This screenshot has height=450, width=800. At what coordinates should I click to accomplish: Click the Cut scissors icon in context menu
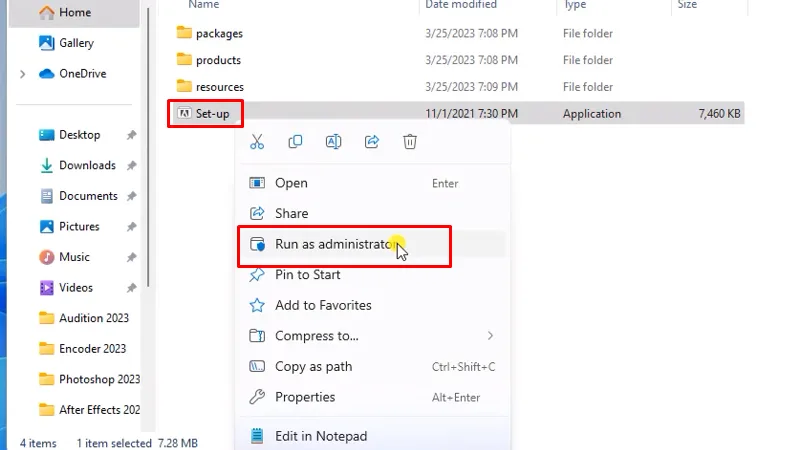click(x=257, y=142)
